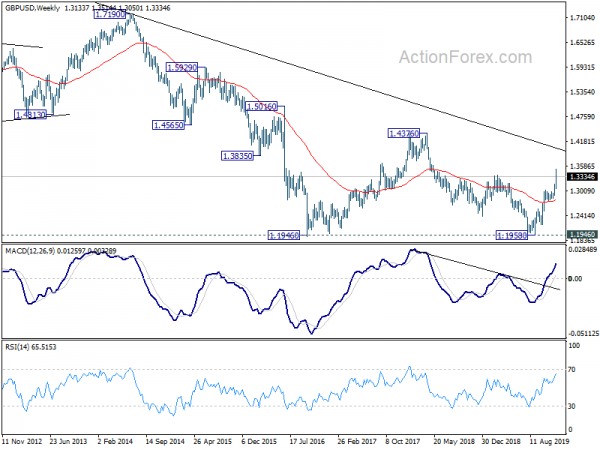Click the 1.48130 price label

pos(30,114)
